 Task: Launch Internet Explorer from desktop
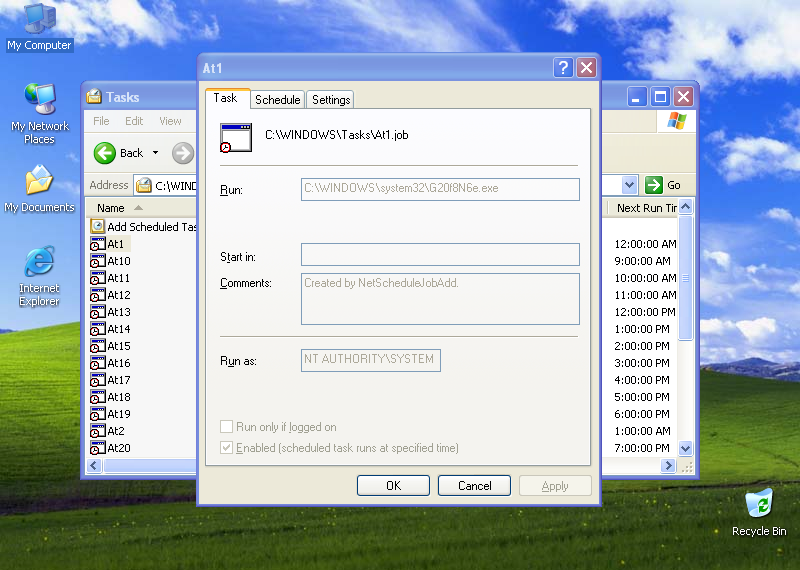[39, 276]
